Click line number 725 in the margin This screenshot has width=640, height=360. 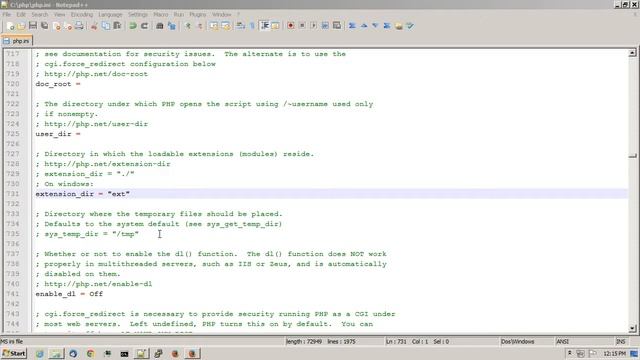pyautogui.click(x=13, y=134)
